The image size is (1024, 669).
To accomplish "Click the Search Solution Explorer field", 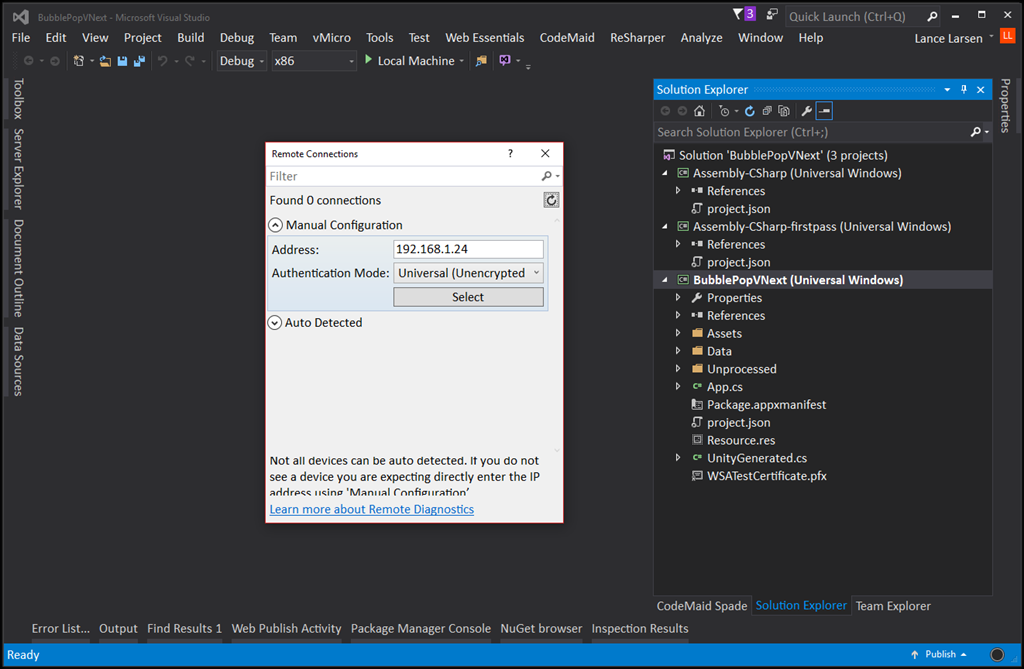I will [x=811, y=132].
